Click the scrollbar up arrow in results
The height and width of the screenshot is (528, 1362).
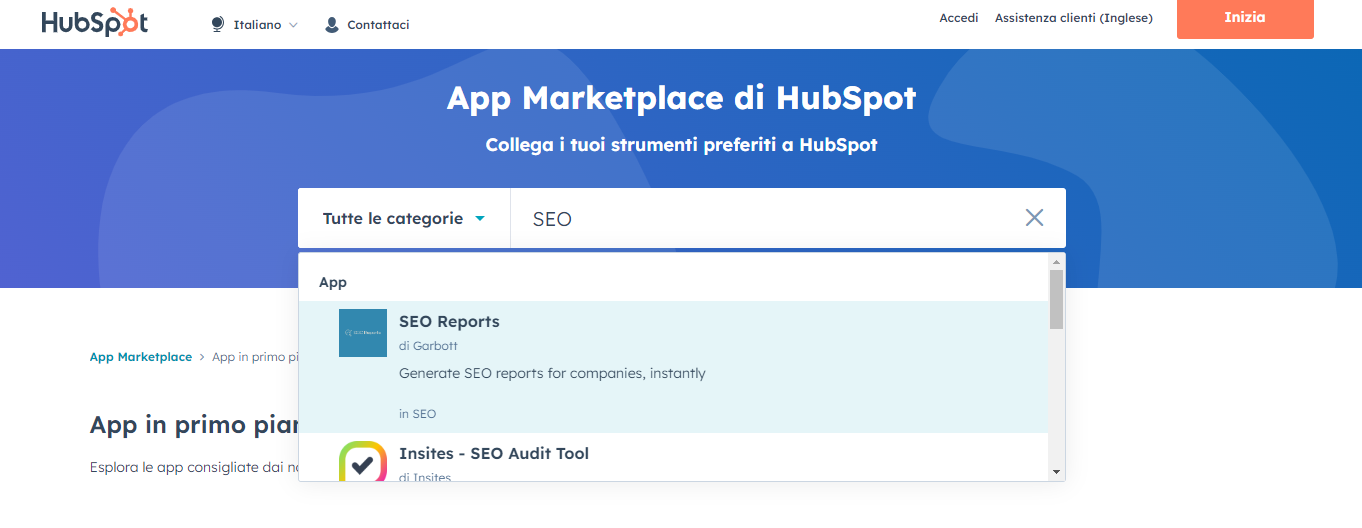tap(1056, 262)
